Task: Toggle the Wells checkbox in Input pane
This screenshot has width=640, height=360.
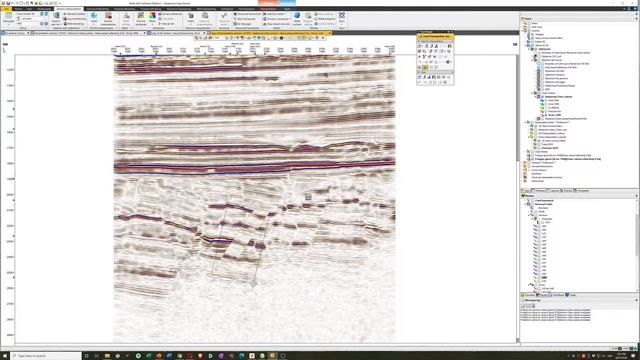Action: [x=529, y=23]
